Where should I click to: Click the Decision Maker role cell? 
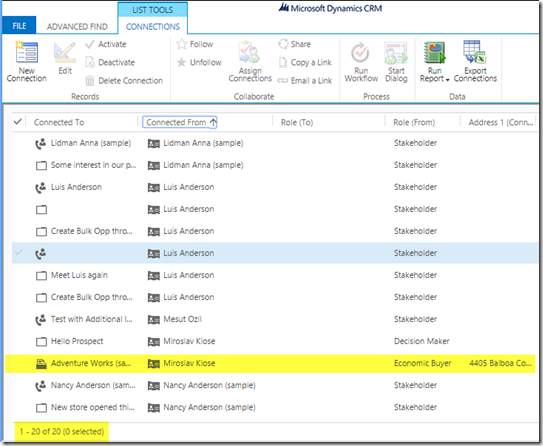pos(421,341)
